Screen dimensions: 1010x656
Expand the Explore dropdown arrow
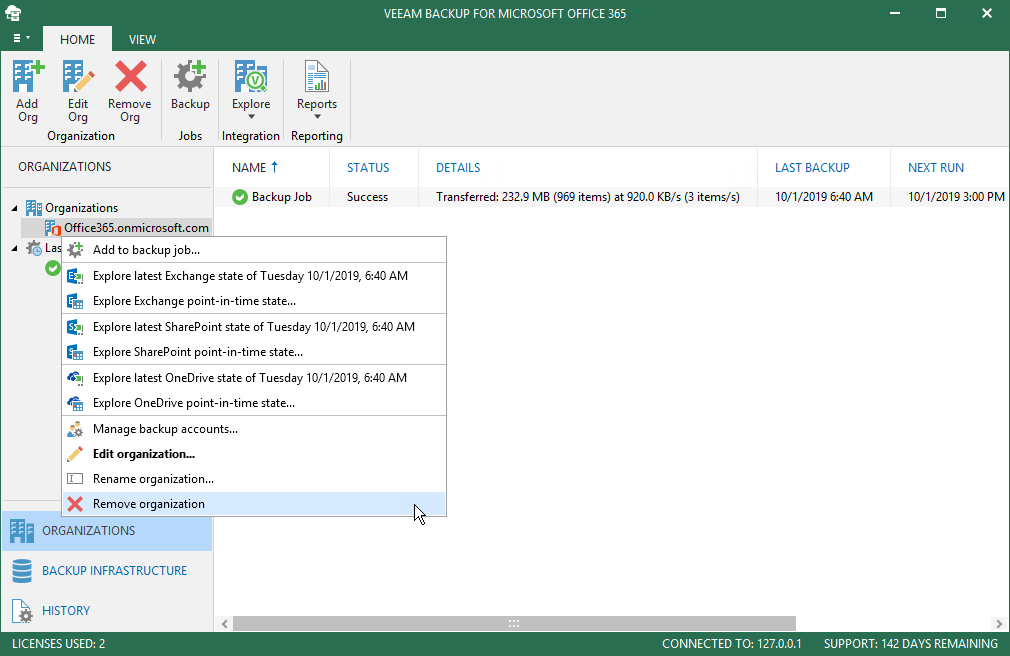[x=251, y=117]
